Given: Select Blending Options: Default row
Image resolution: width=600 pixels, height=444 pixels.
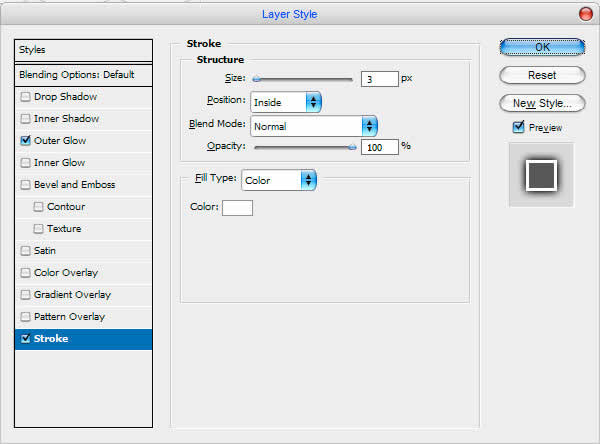Looking at the screenshot, I should click(x=83, y=75).
